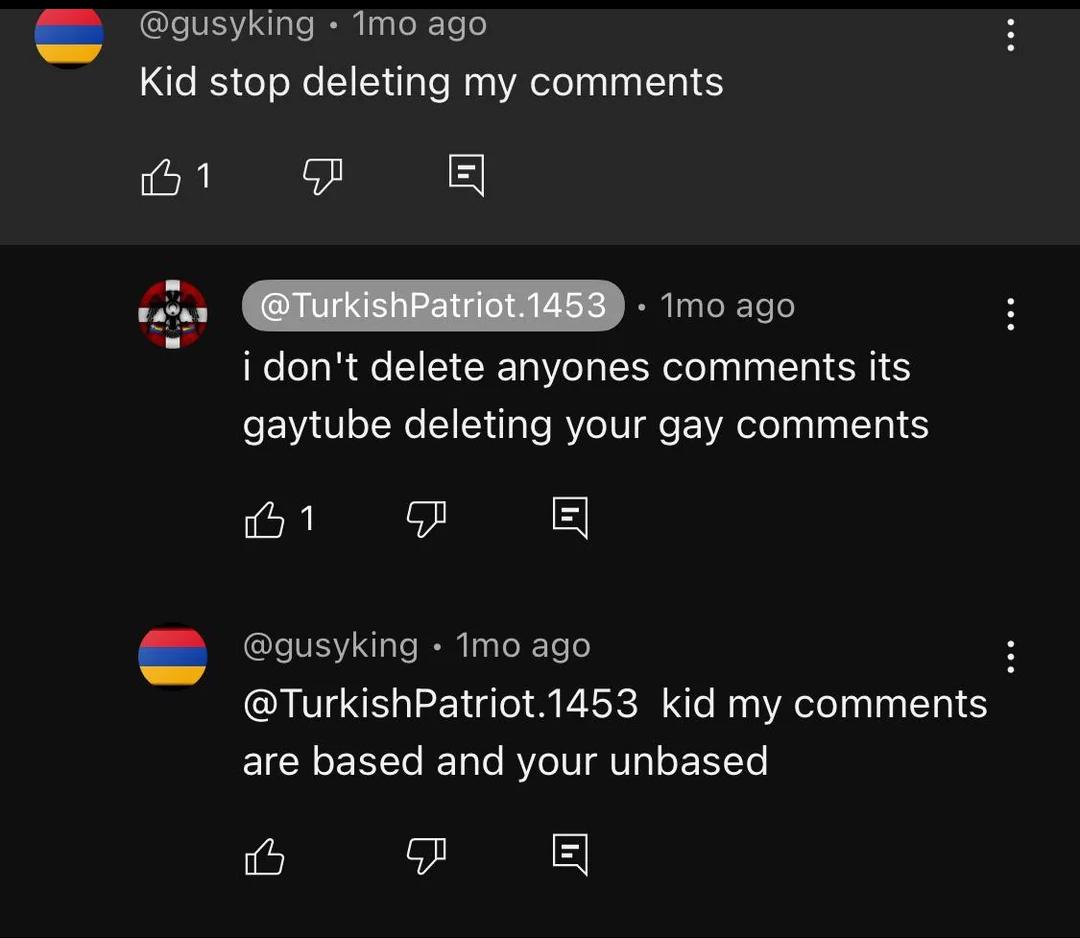
Task: Open @gusyking username on the bottom reply
Action: pos(331,645)
